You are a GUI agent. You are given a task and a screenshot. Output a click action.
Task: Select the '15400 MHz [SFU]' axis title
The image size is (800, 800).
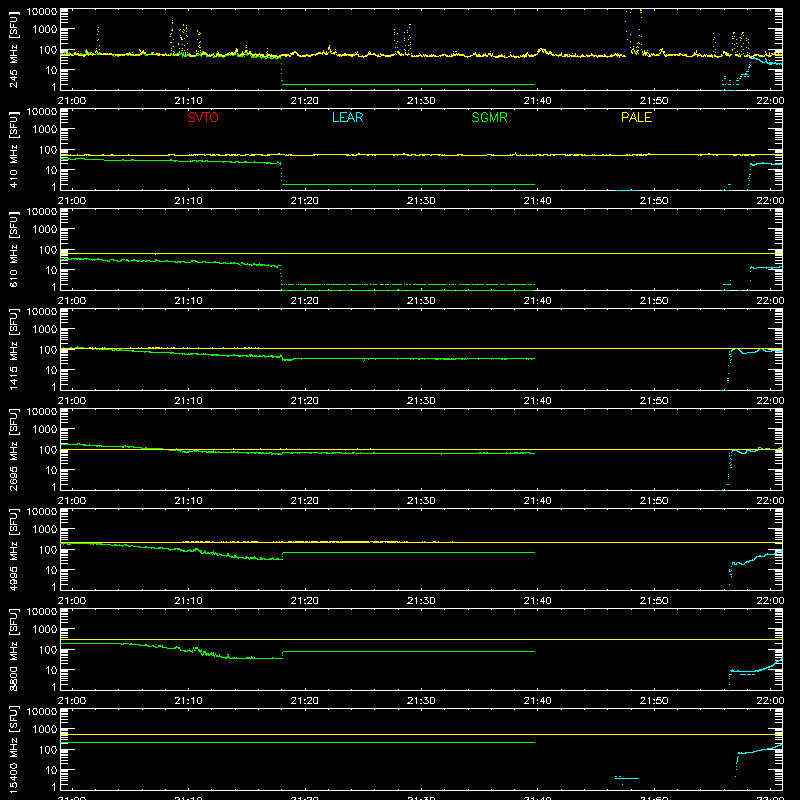[x=14, y=750]
